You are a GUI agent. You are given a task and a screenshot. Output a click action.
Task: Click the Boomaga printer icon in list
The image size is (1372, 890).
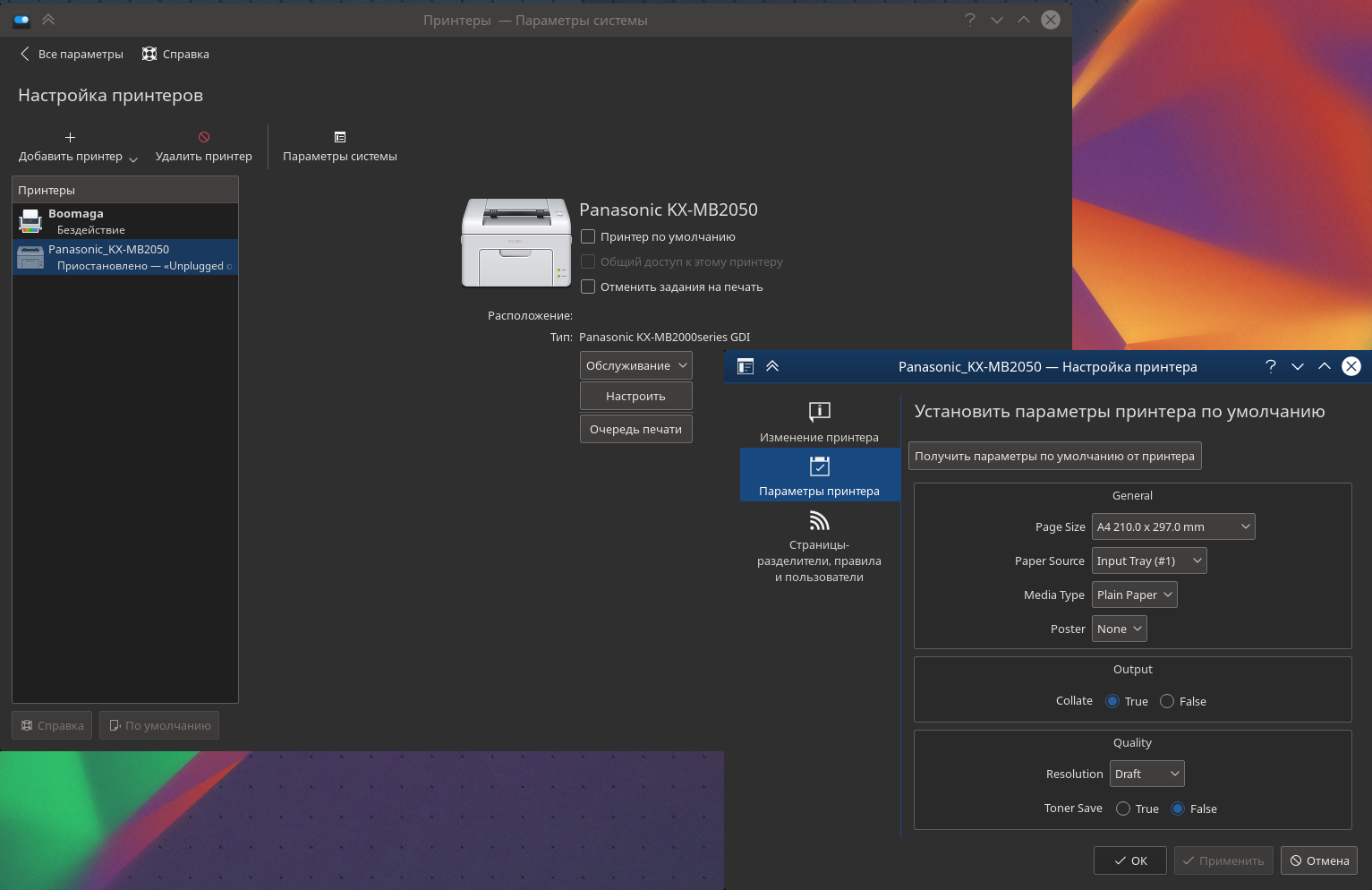30,221
